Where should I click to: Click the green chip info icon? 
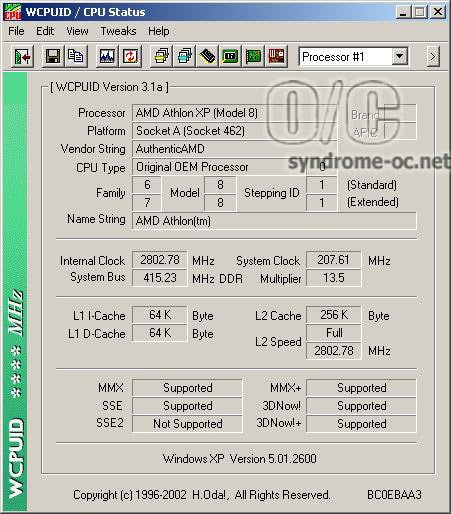coord(231,57)
